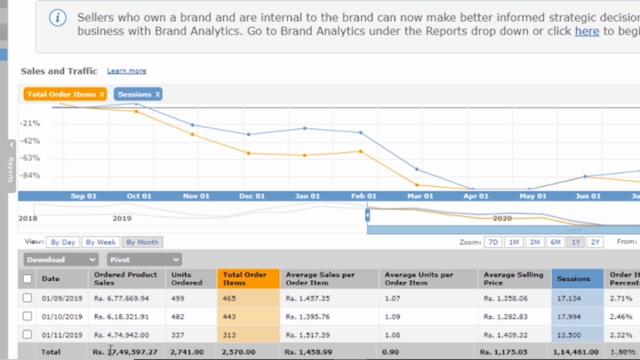
Task: Click the timeline range slider left handle
Action: (367, 215)
